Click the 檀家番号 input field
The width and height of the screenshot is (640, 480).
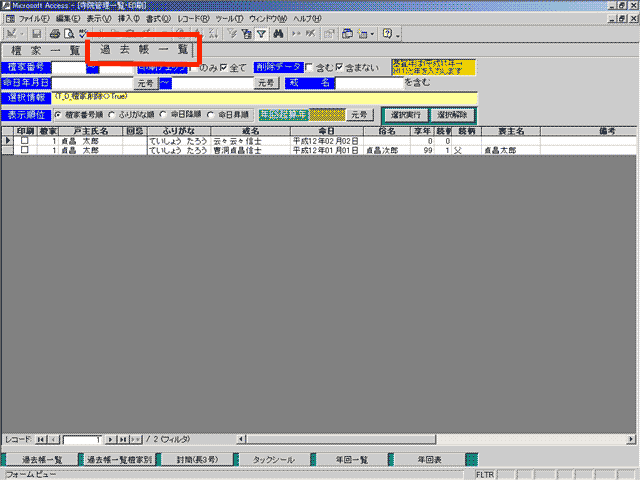pos(69,68)
